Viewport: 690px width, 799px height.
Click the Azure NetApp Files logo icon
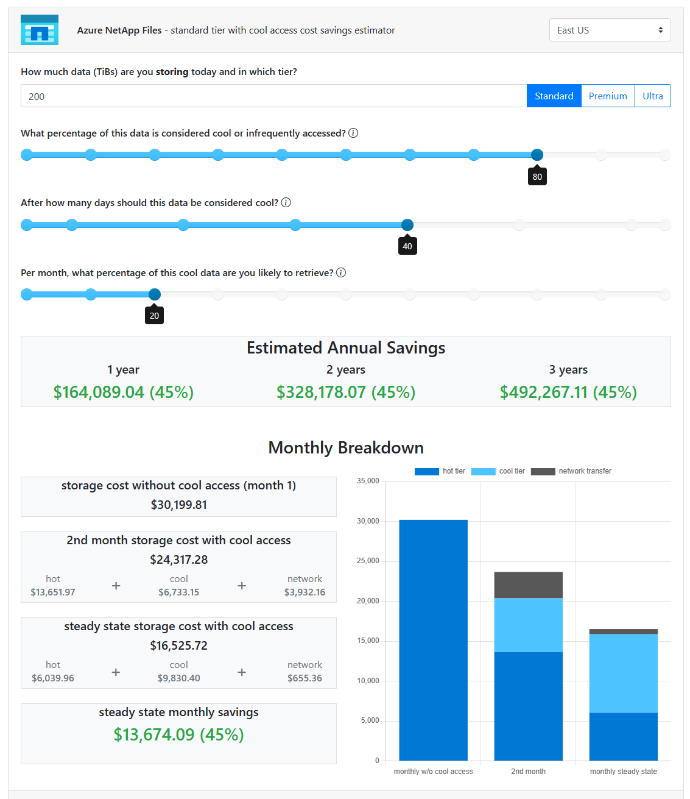click(39, 30)
